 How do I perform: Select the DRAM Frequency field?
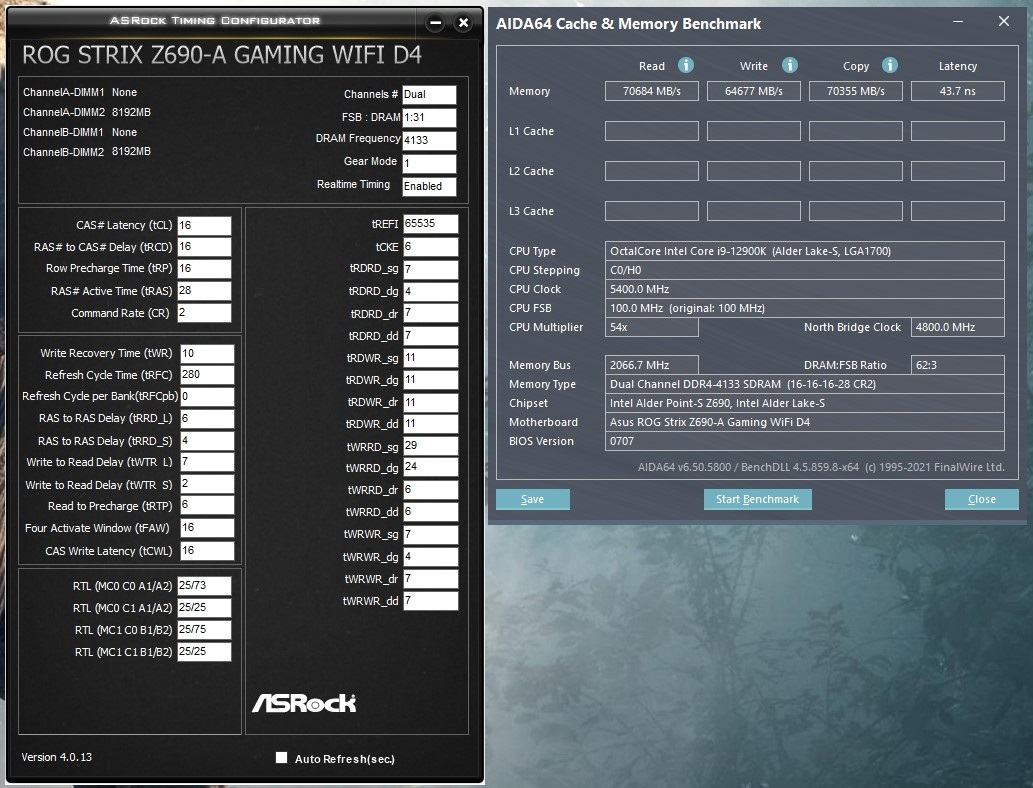(429, 140)
